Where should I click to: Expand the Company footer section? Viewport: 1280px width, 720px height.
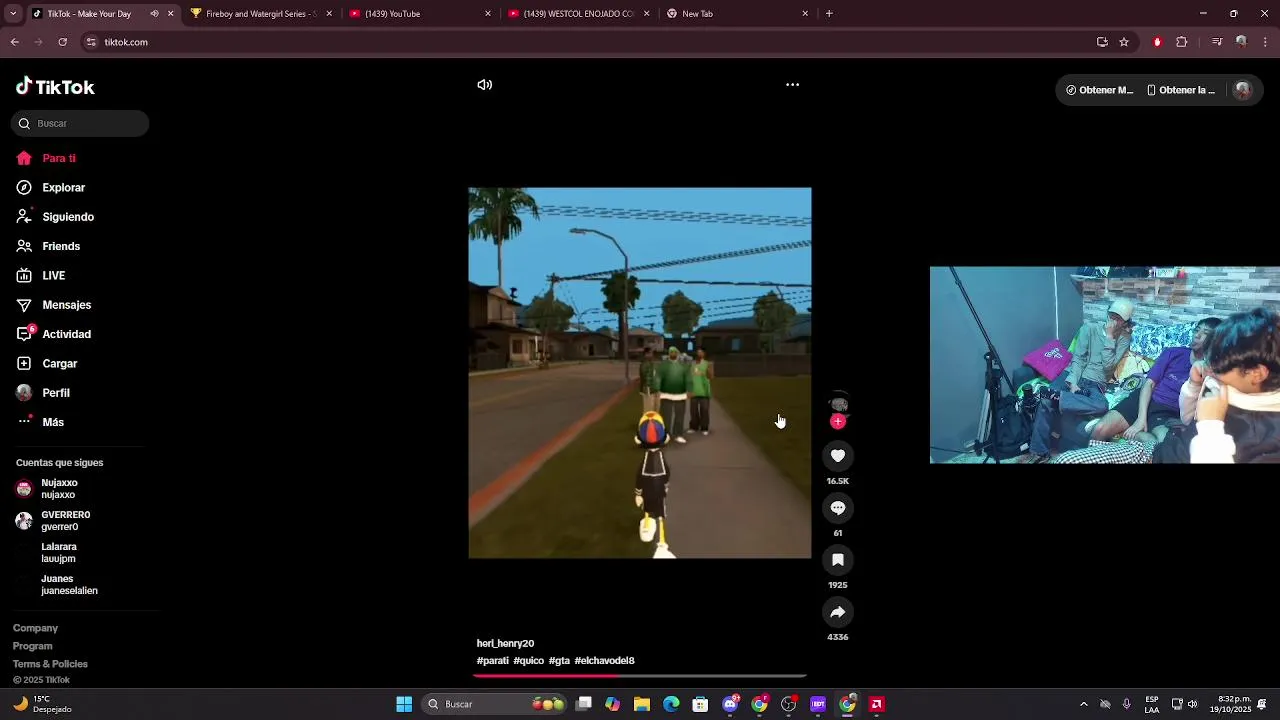(x=35, y=628)
